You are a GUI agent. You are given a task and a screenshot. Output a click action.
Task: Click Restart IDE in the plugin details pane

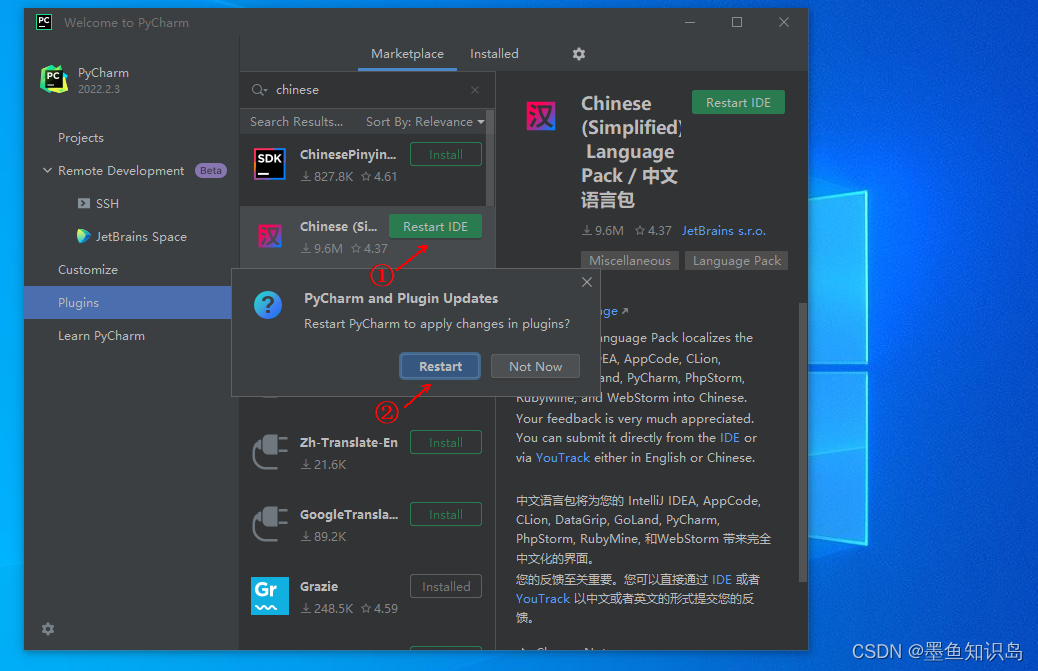point(738,103)
